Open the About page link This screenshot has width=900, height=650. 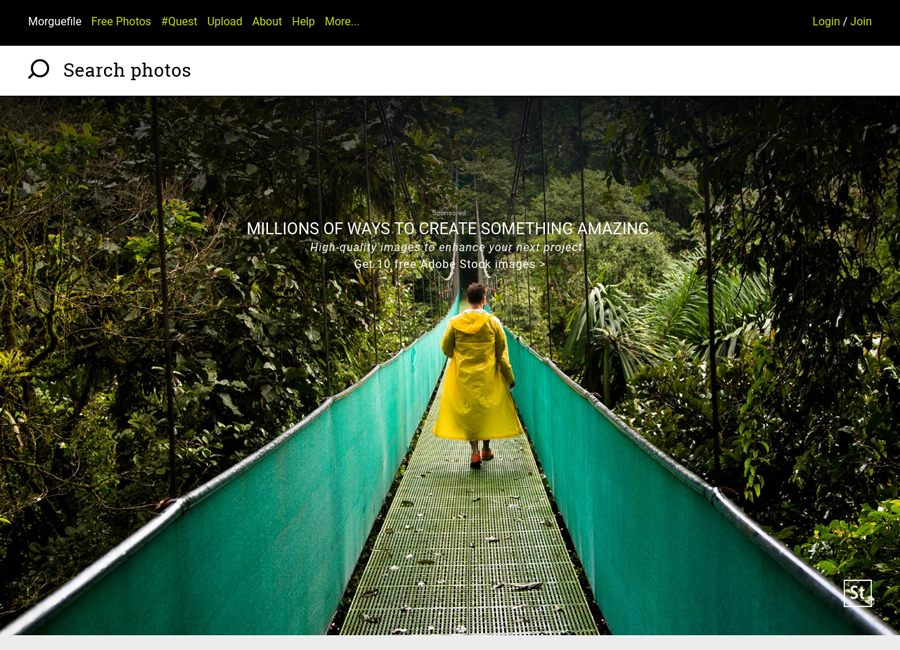(x=267, y=21)
